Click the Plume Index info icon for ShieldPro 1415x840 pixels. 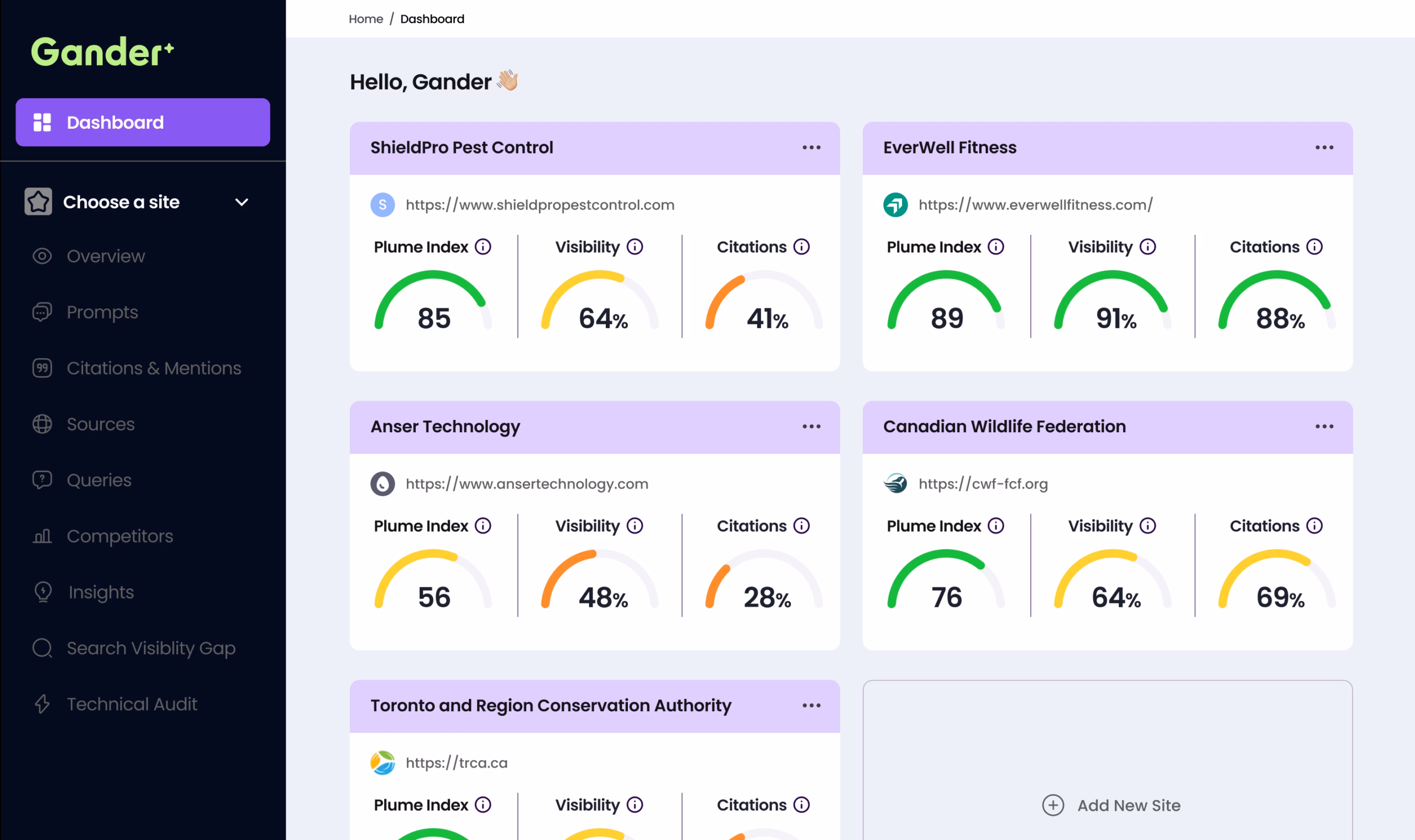pos(483,247)
